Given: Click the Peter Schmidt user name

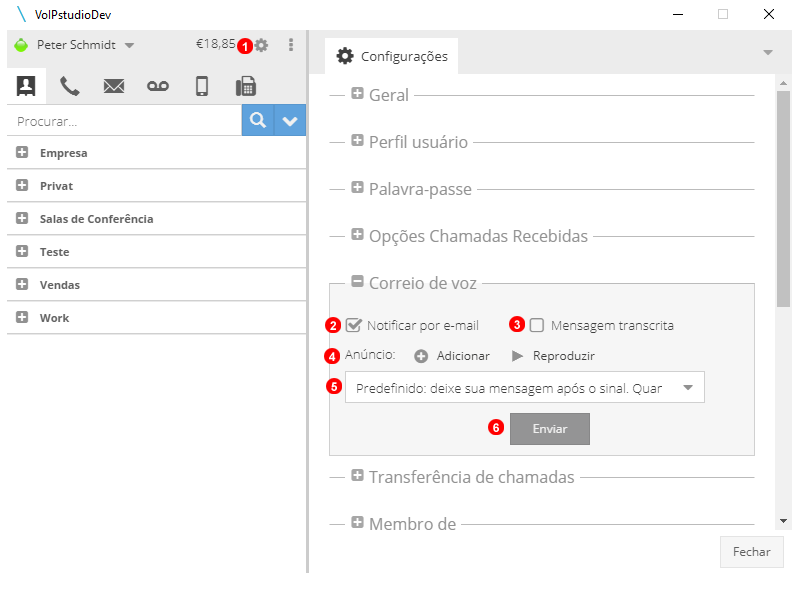Looking at the screenshot, I should (x=76, y=45).
